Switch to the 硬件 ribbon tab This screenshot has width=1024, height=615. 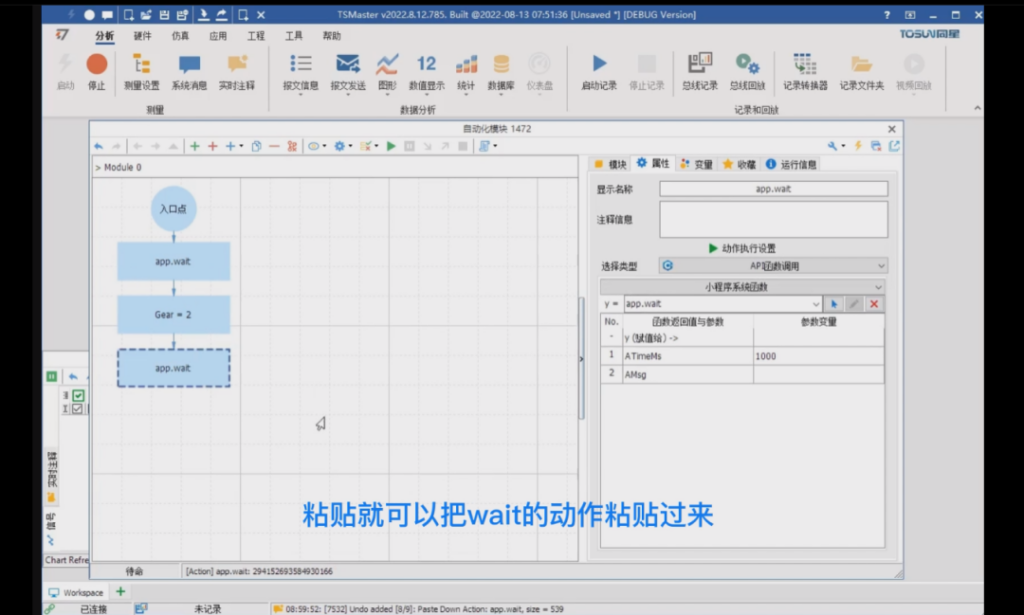(140, 34)
